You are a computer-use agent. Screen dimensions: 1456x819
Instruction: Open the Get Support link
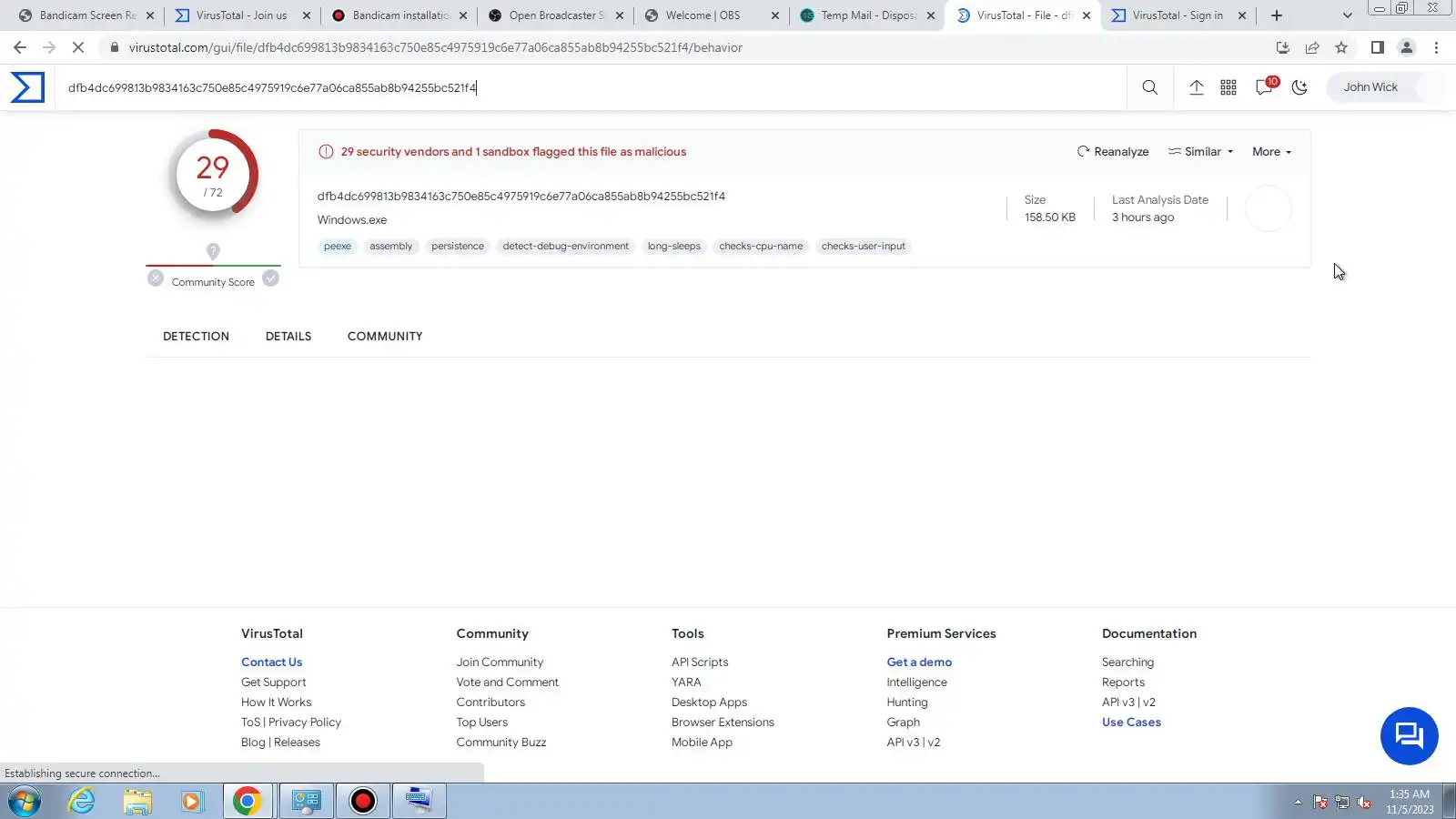pos(273,682)
